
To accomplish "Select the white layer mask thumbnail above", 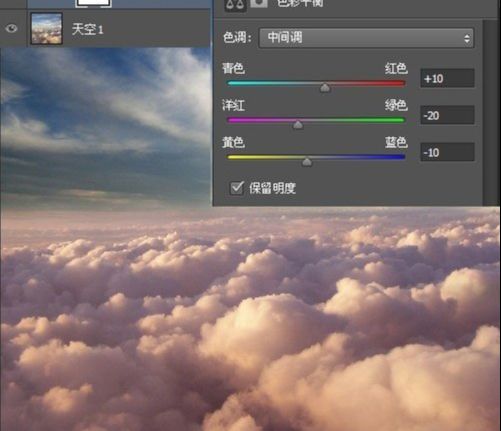I will (x=93, y=3).
